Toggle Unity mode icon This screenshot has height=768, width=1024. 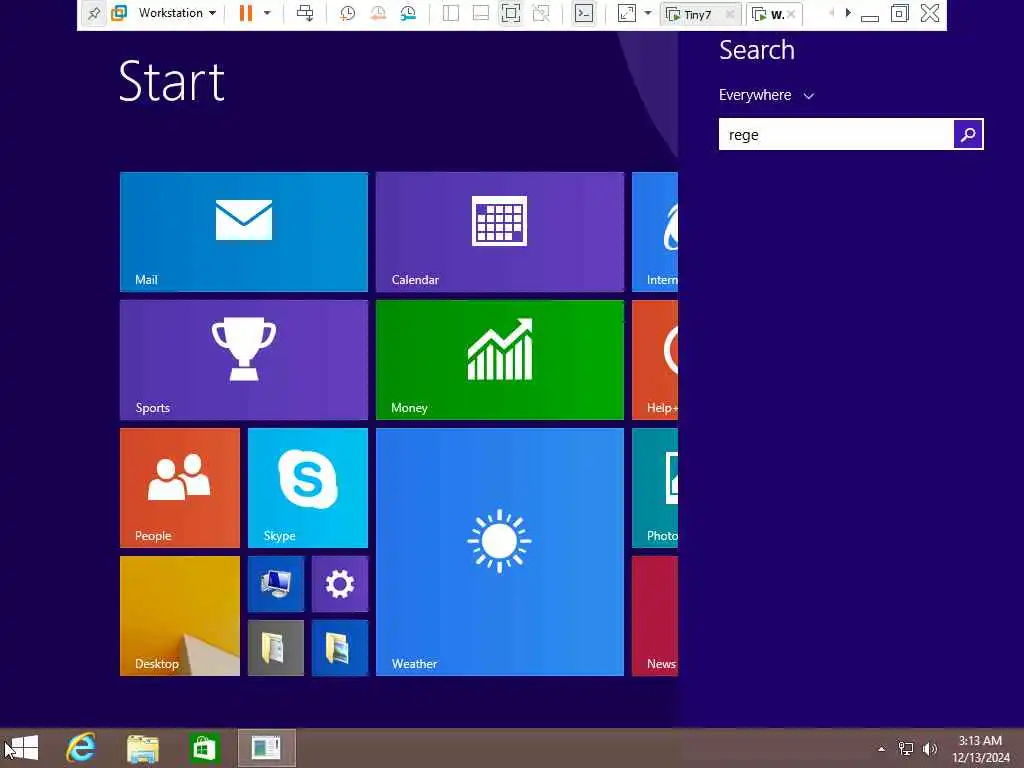click(x=541, y=13)
